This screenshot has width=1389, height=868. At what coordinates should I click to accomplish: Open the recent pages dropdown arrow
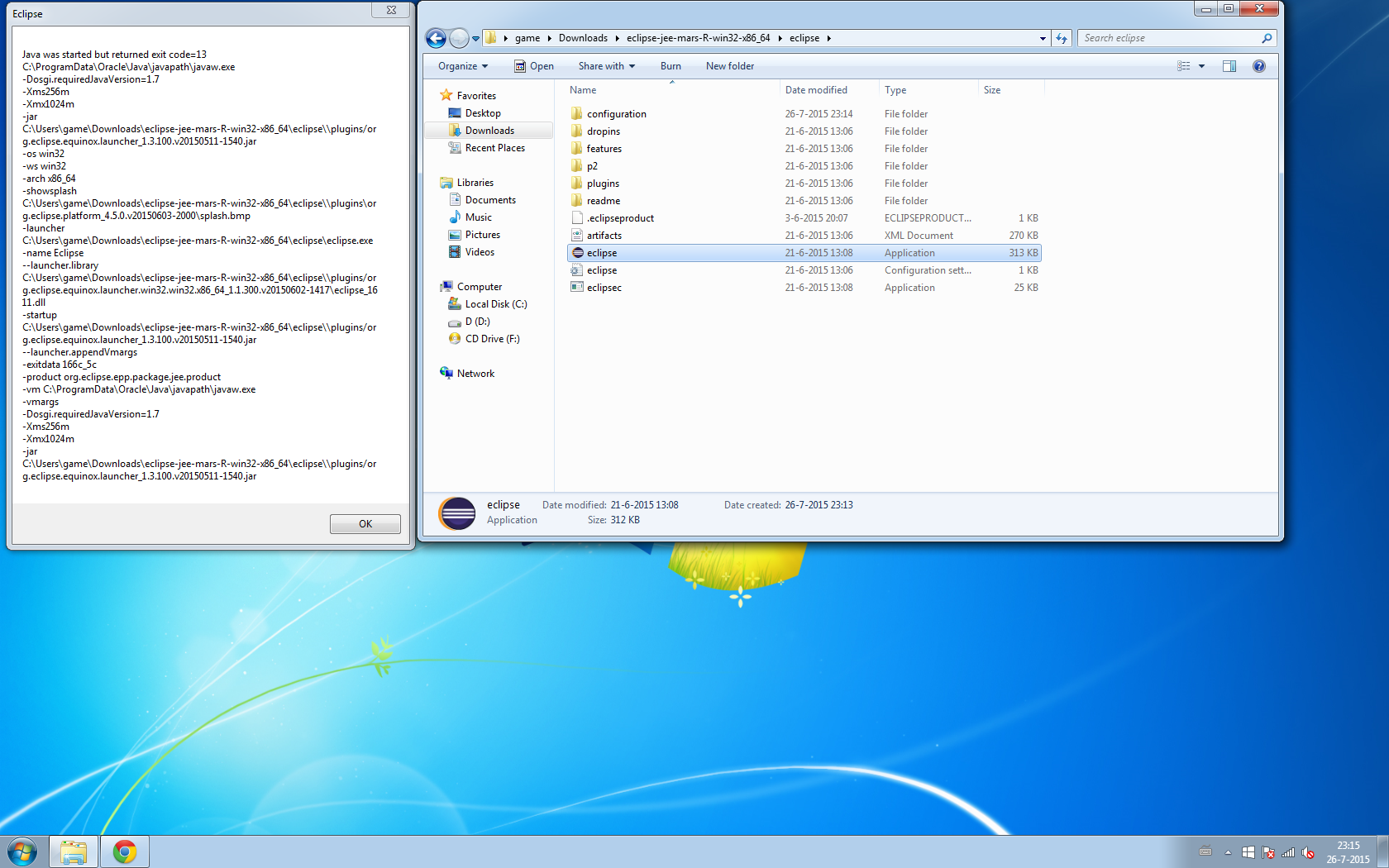[x=475, y=39]
